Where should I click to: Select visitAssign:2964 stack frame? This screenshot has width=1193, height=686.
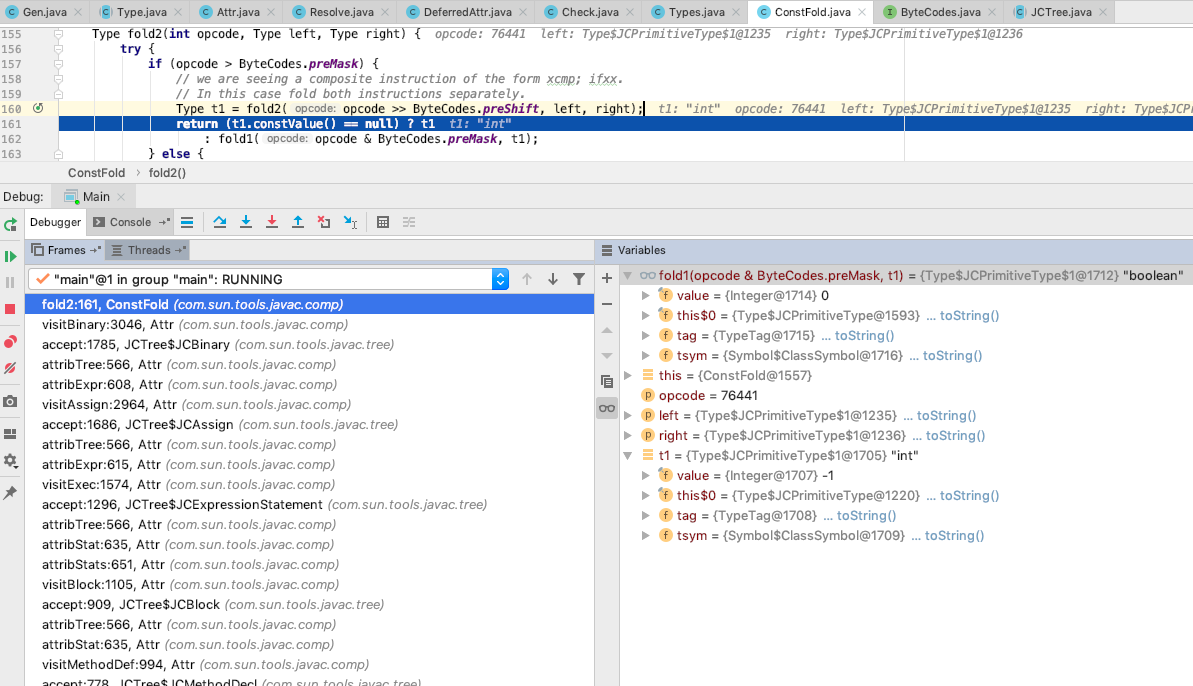point(309,405)
